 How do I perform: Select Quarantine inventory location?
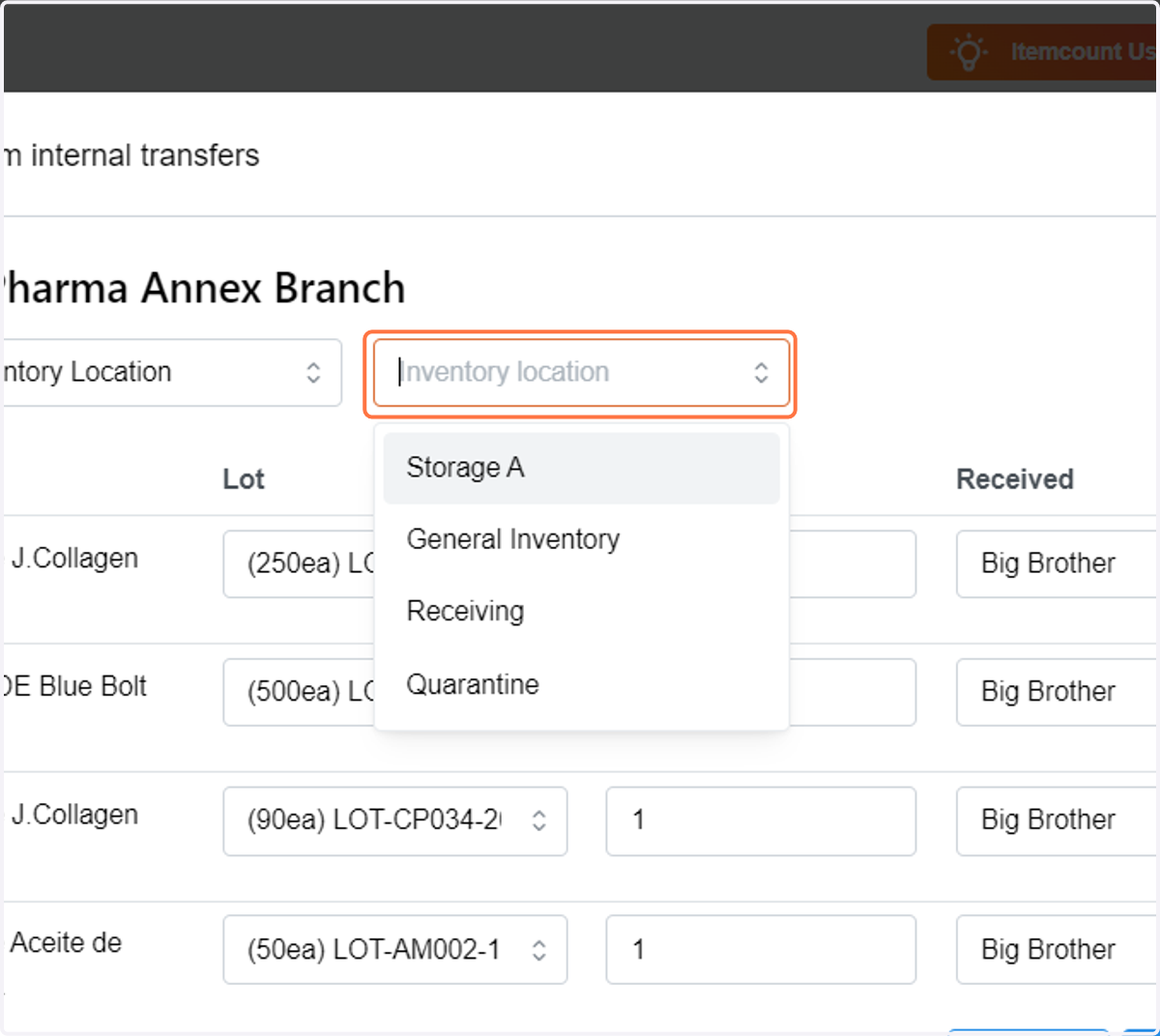pos(581,684)
